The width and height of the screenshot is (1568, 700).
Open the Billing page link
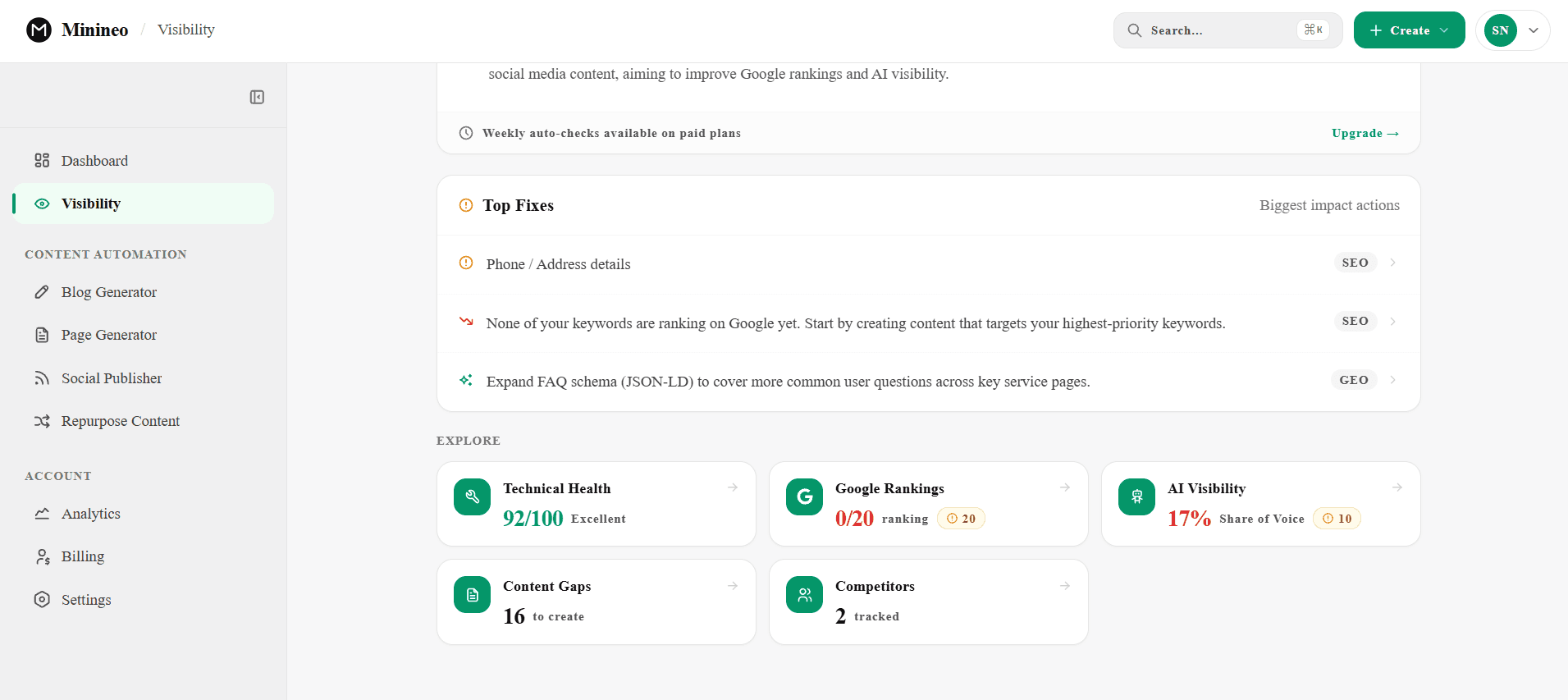(144, 556)
